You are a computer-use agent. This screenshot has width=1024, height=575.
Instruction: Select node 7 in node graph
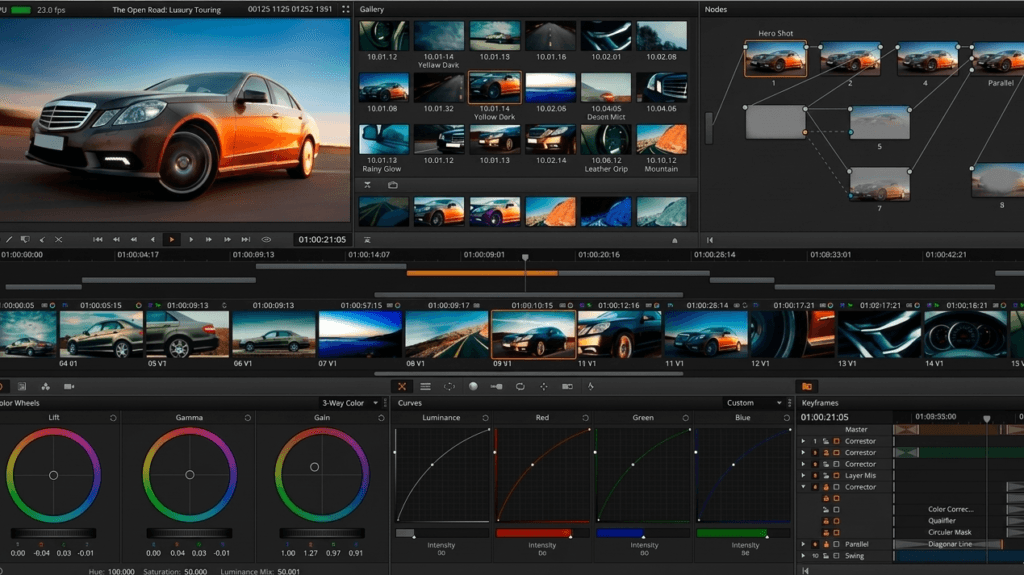coord(879,184)
